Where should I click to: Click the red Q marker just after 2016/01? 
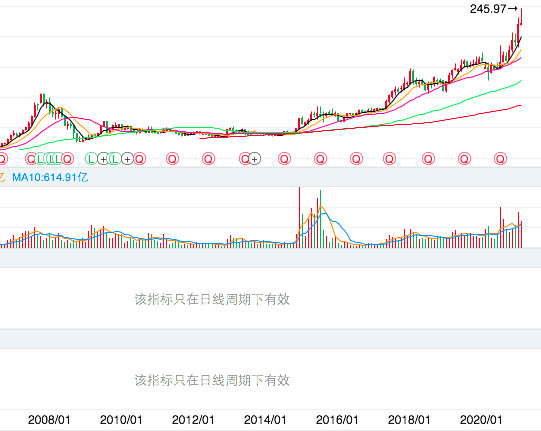pyautogui.click(x=356, y=159)
